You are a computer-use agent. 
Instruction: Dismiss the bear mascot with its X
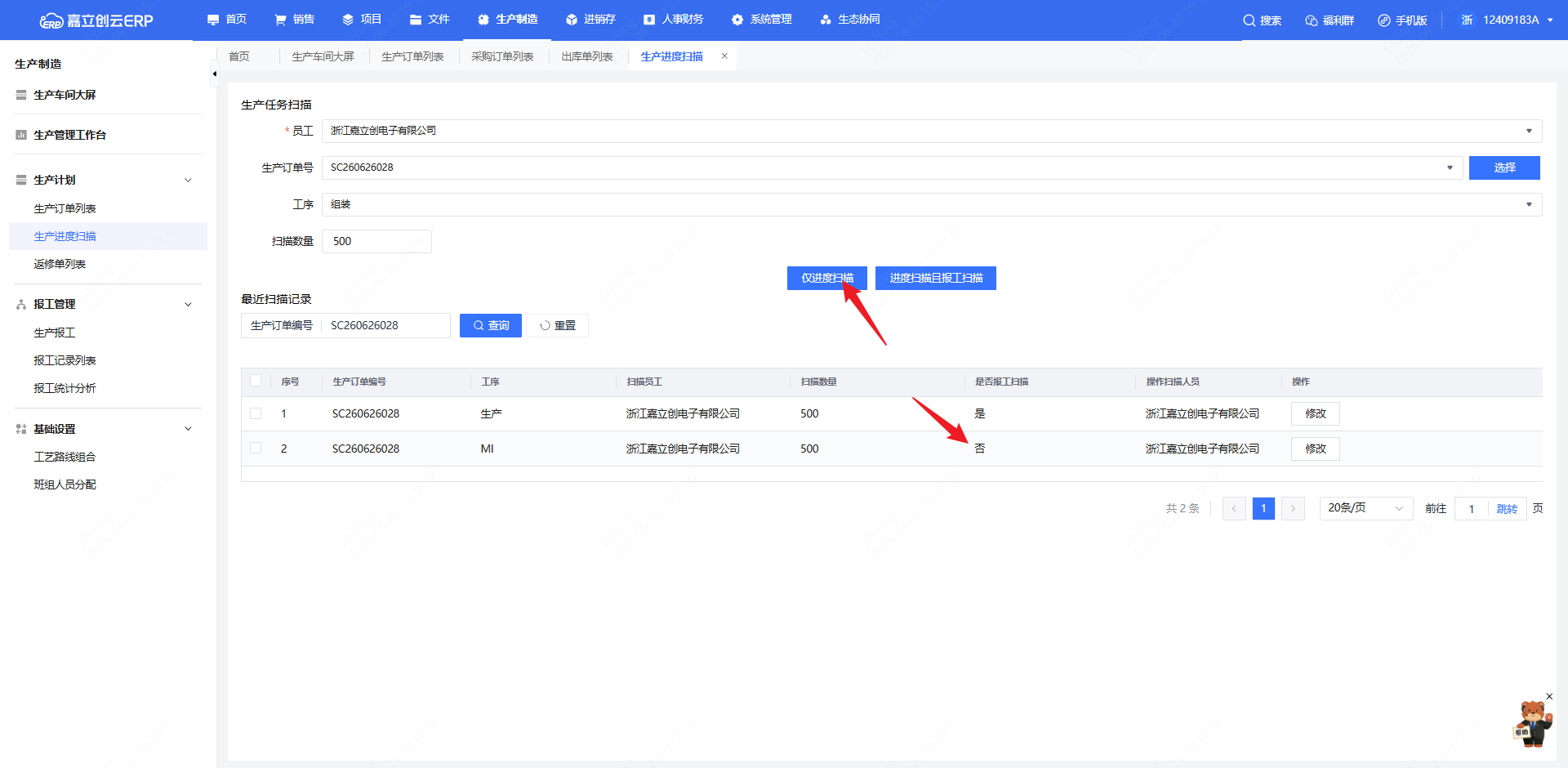pyautogui.click(x=1549, y=697)
